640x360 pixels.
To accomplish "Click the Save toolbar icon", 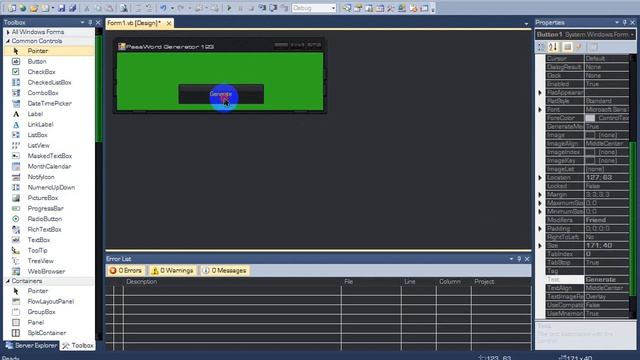I will (61, 8).
